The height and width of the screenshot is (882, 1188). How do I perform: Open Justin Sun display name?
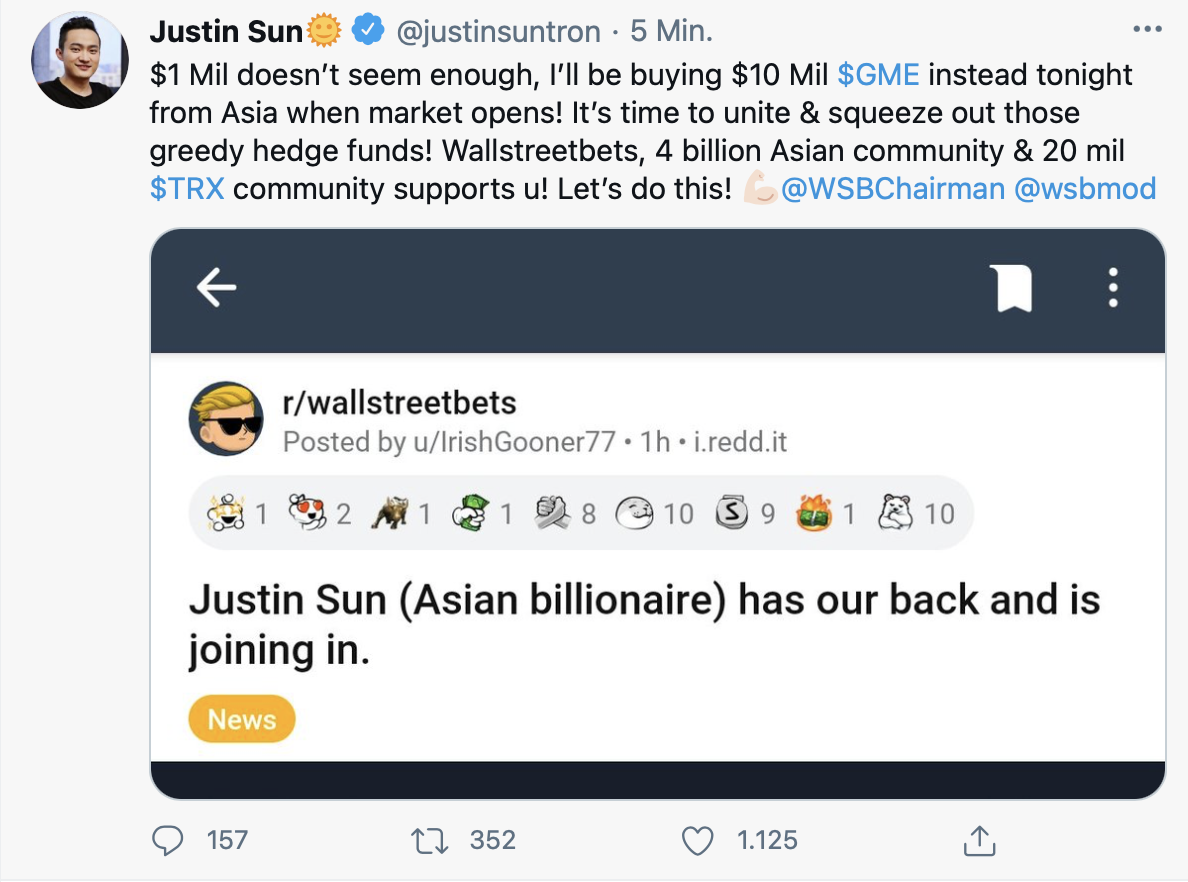click(226, 32)
